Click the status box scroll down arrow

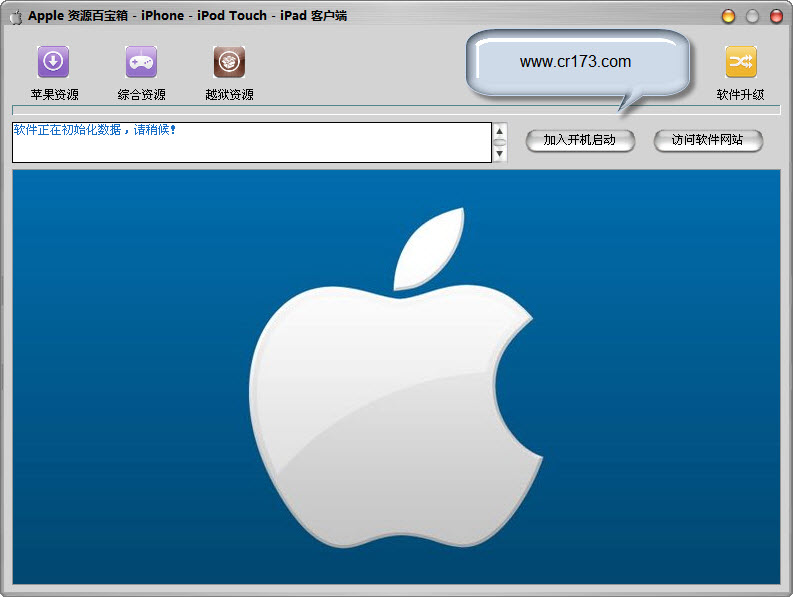(x=500, y=153)
